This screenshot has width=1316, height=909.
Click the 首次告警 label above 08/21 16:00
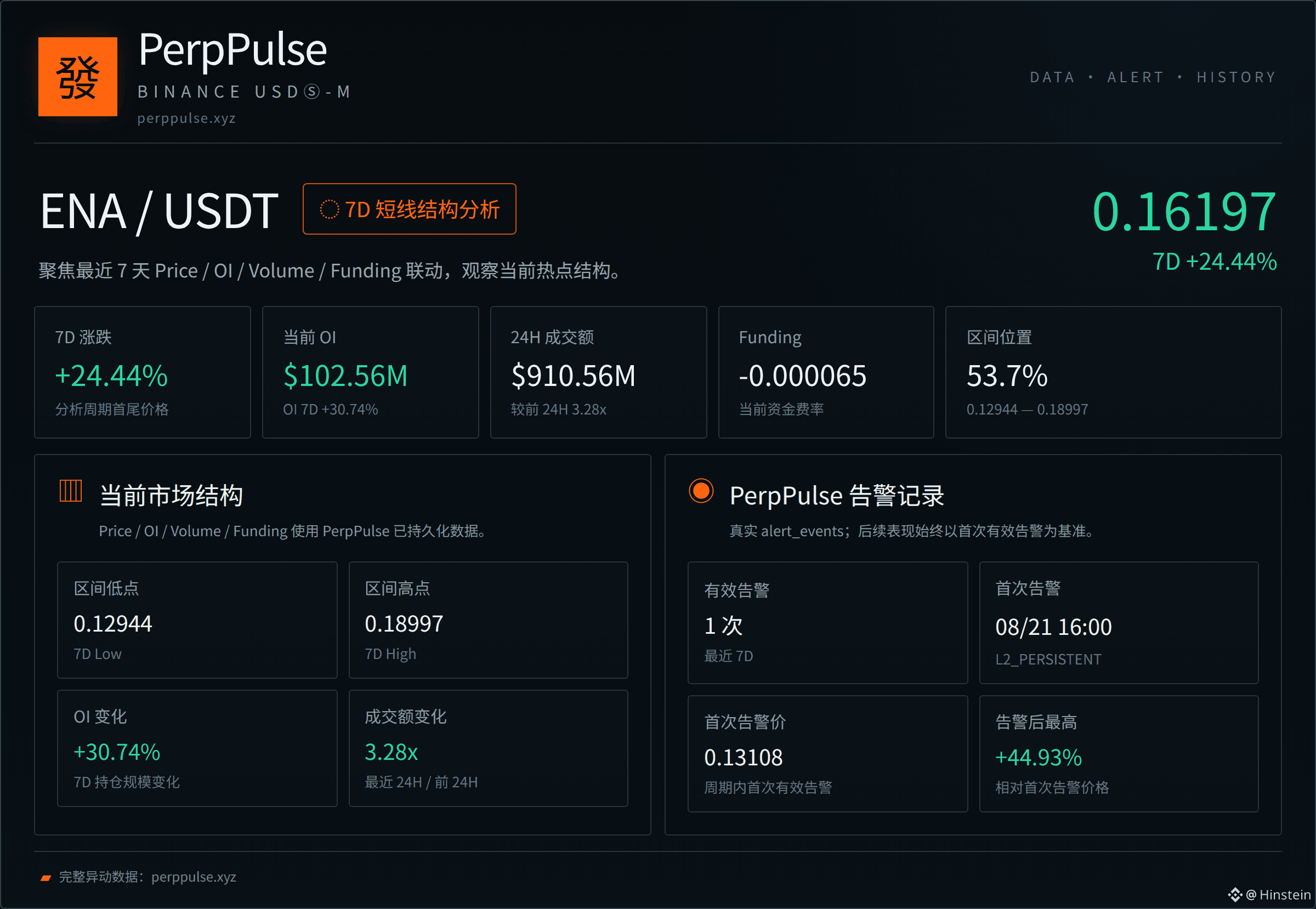(x=1028, y=588)
